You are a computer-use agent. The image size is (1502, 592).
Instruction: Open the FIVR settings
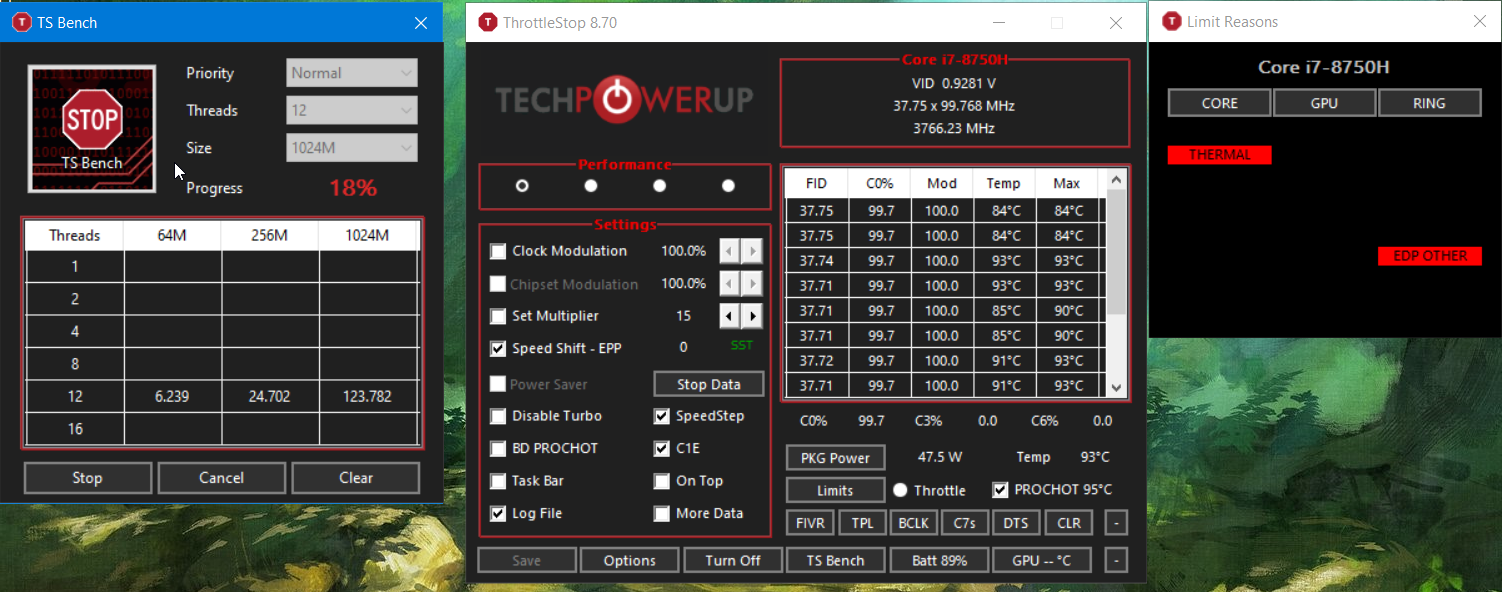tap(811, 523)
